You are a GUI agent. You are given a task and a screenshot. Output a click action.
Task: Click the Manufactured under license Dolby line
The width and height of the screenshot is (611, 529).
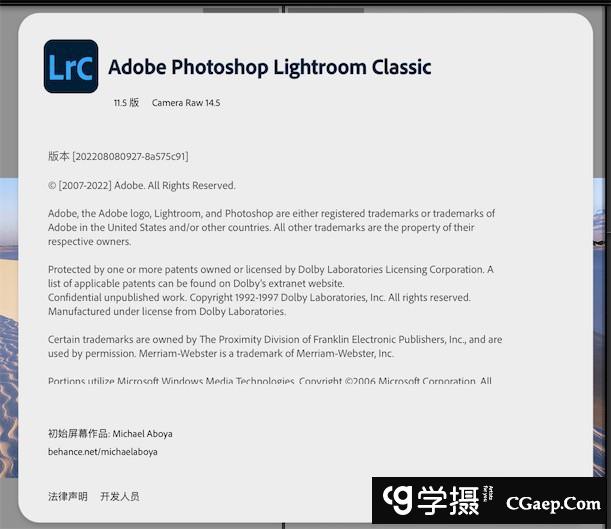pos(167,312)
